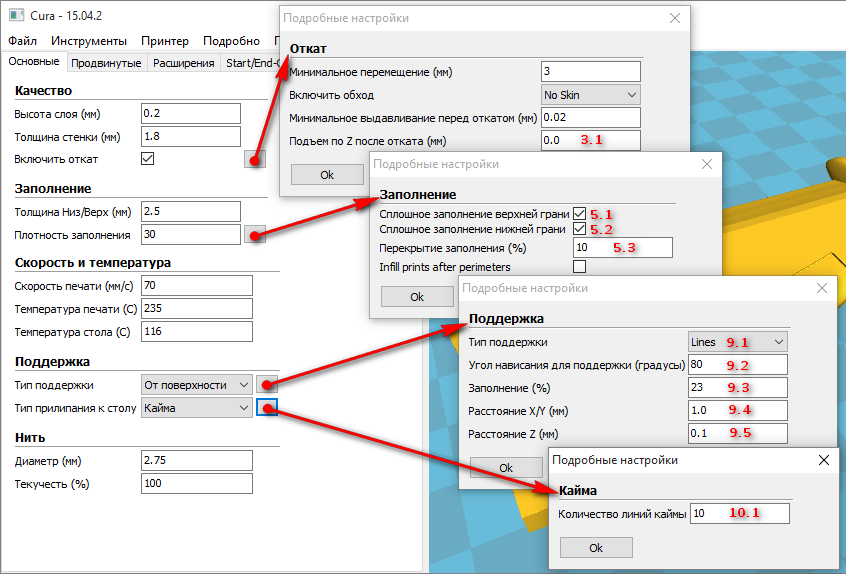Click Ok in the Откат dialog

click(x=327, y=174)
